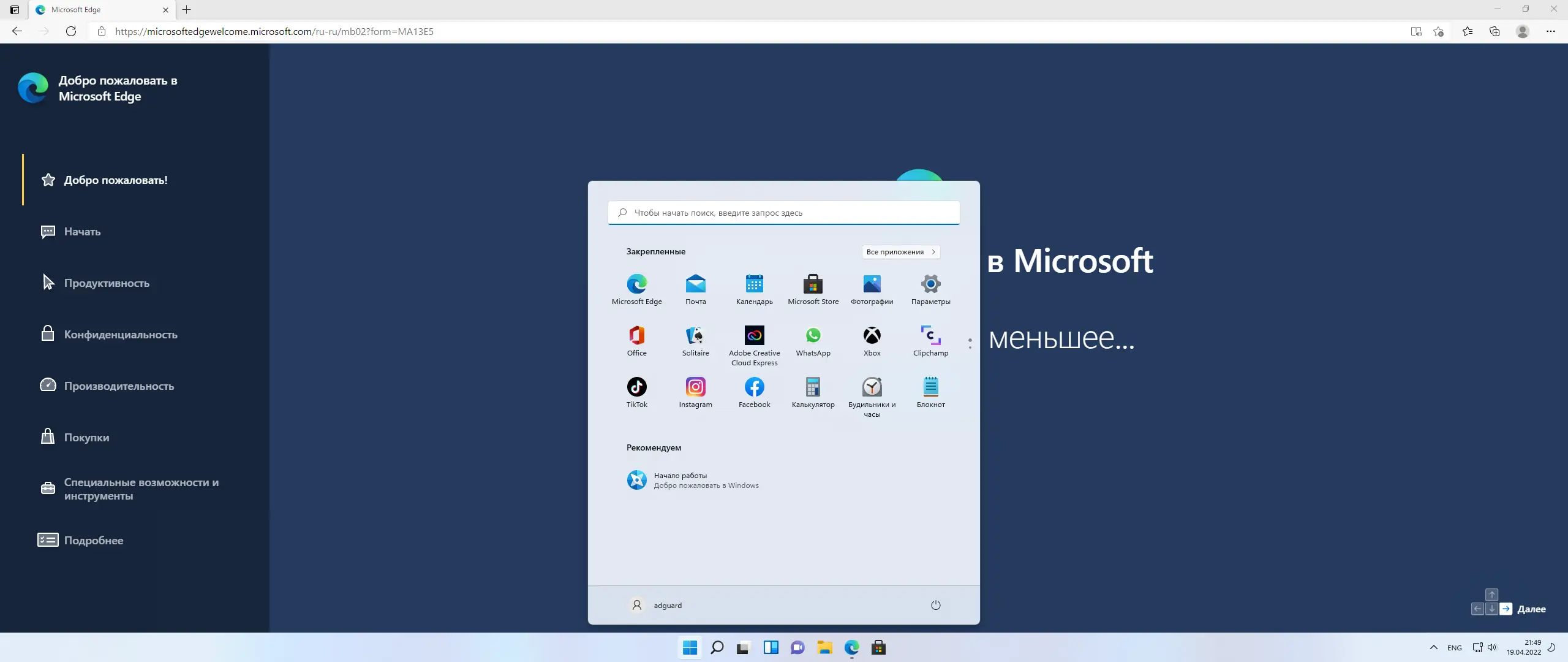The height and width of the screenshot is (662, 1568).
Task: Select Конфиденциальность in the sidebar
Action: [120, 335]
